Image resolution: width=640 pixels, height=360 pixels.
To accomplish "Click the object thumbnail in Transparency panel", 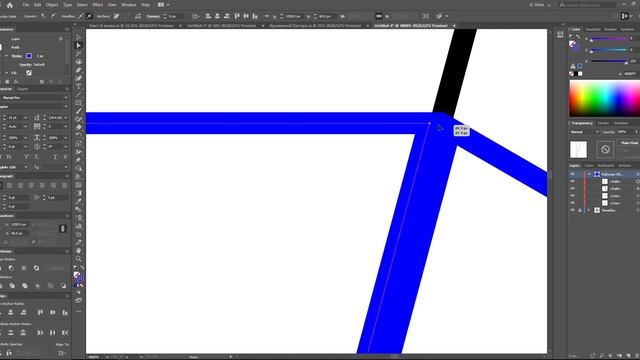I will [578, 149].
